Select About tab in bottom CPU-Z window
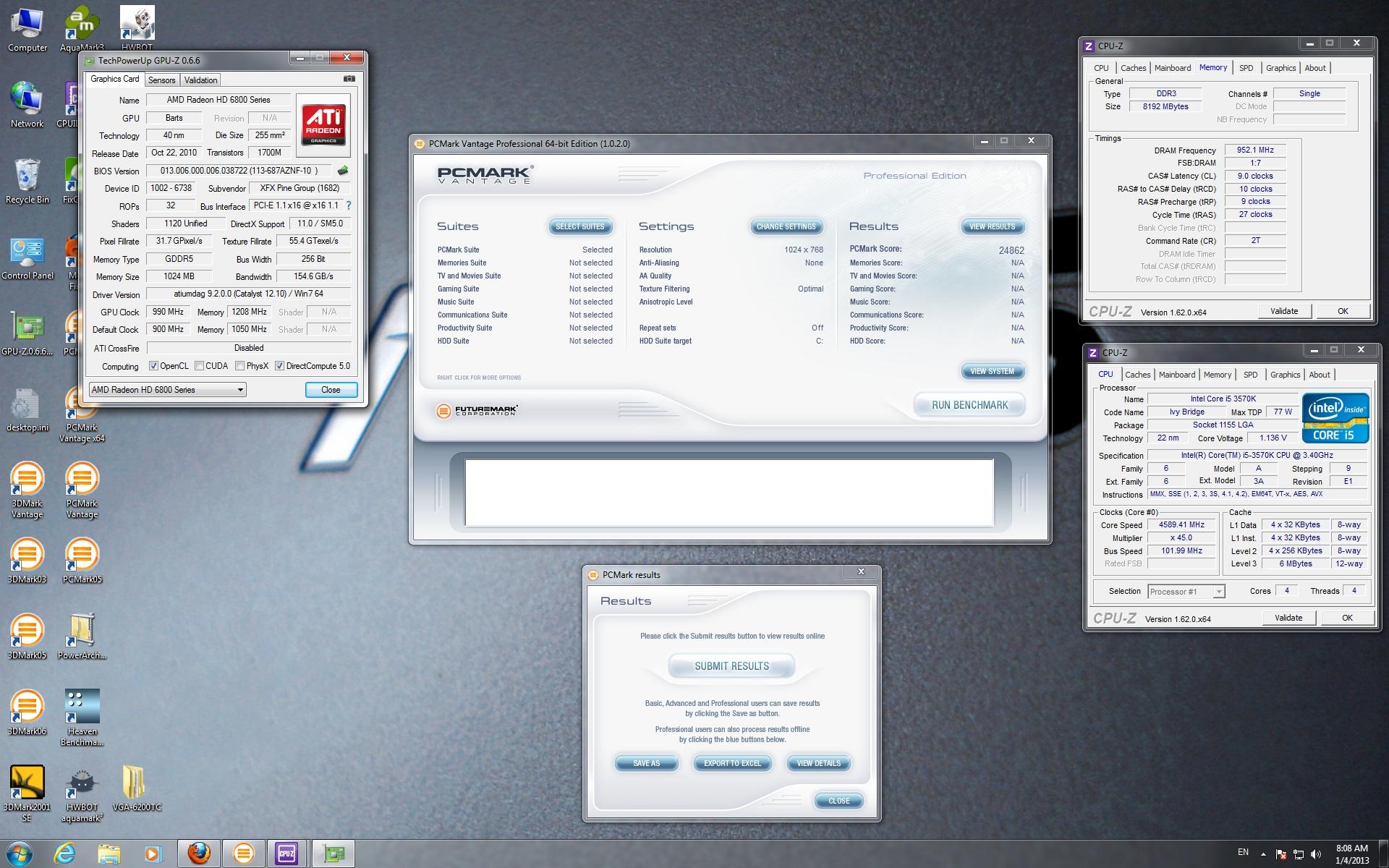1389x868 pixels. click(x=1320, y=375)
